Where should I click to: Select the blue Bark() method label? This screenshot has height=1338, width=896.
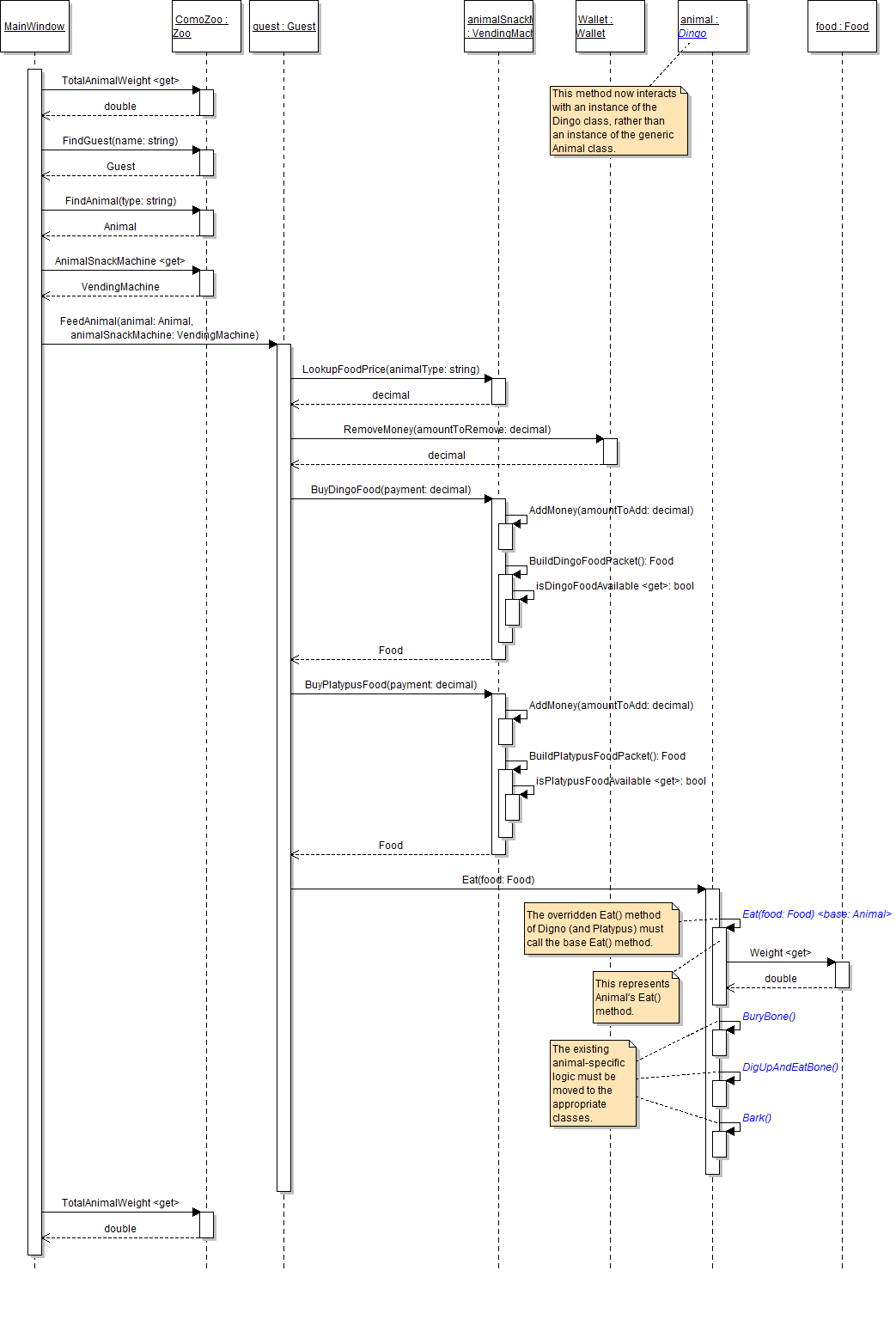[x=757, y=1118]
